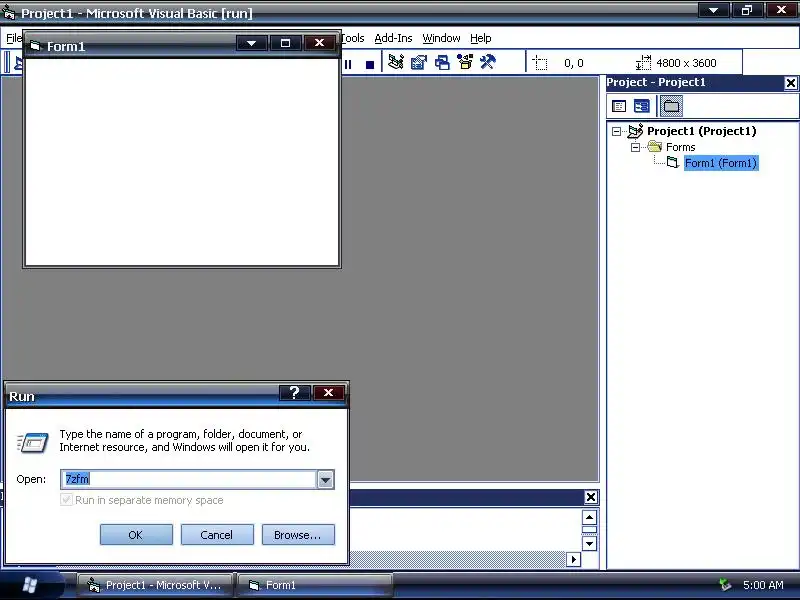Viewport: 800px width, 600px height.
Task: Open the File menu
Action: [14, 38]
